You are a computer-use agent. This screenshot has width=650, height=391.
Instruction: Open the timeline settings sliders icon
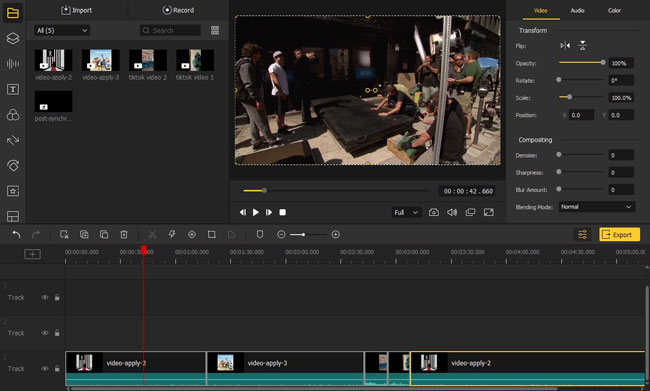click(582, 235)
